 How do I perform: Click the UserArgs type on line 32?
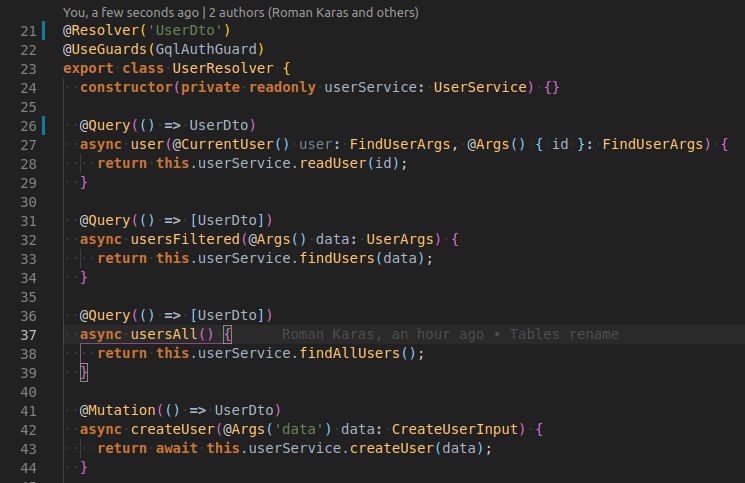[x=400, y=239]
